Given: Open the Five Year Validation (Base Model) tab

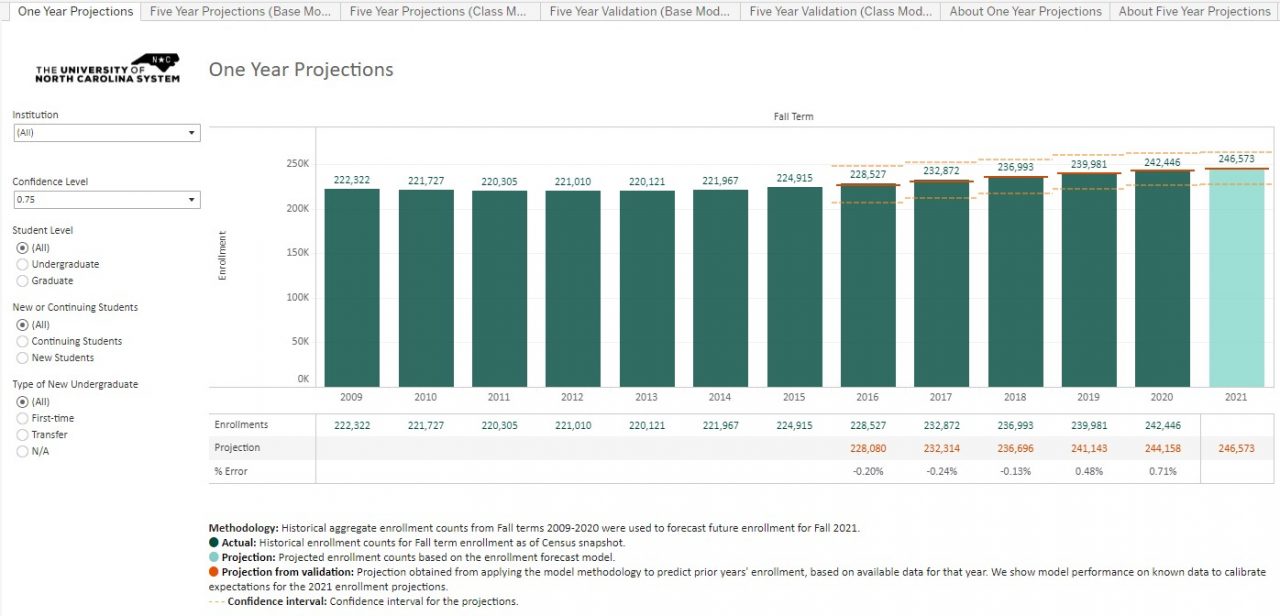Looking at the screenshot, I should pos(639,11).
